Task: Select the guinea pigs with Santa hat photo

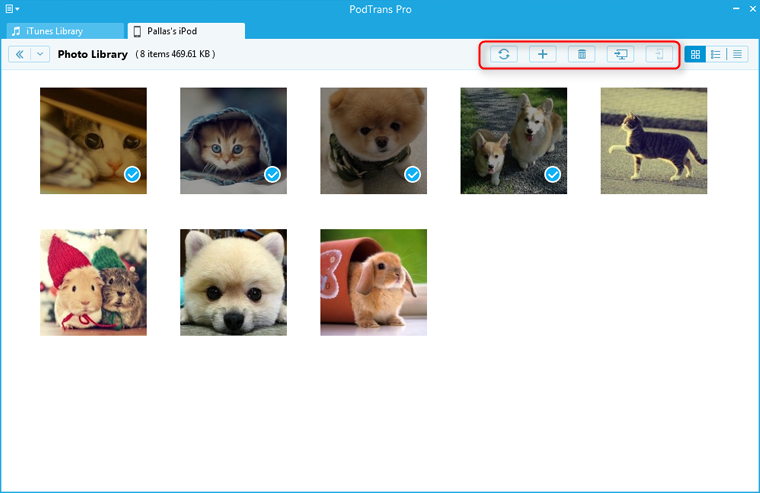Action: 93,282
